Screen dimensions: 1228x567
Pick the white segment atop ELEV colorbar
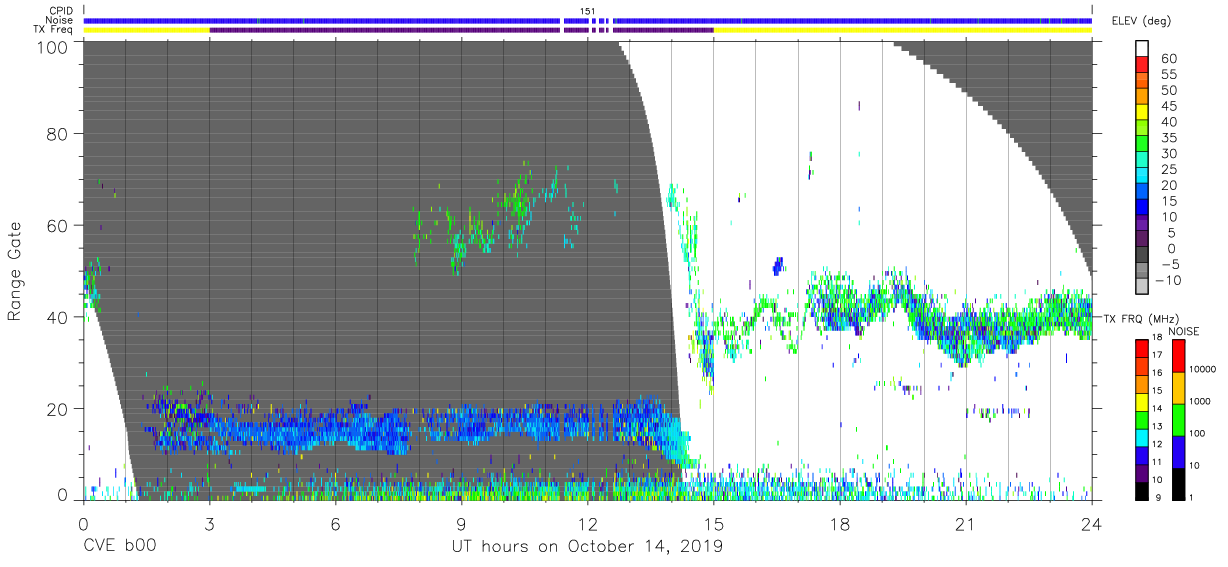click(1144, 49)
